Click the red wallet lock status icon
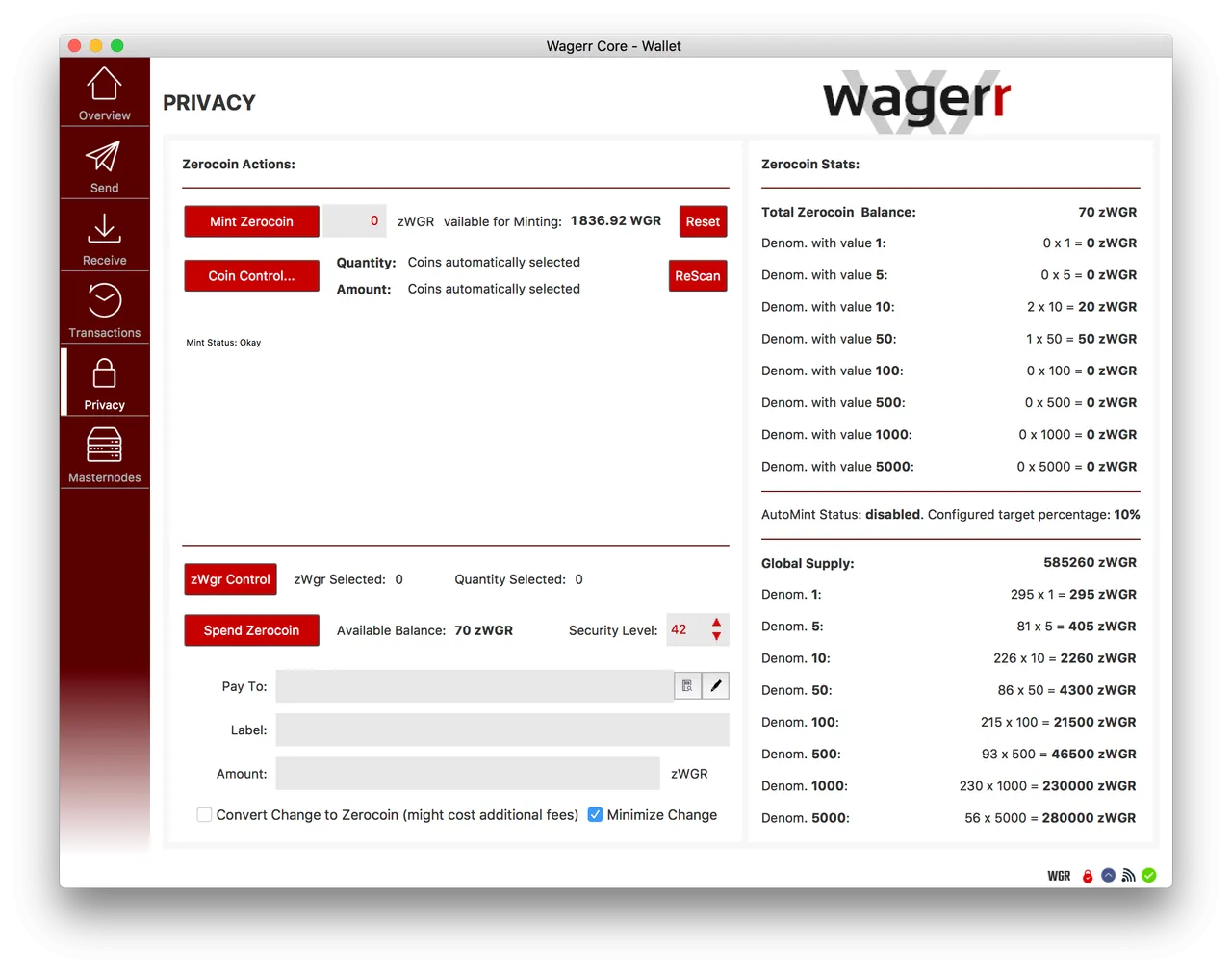Screen dimensions: 1232x973 (x=1088, y=876)
